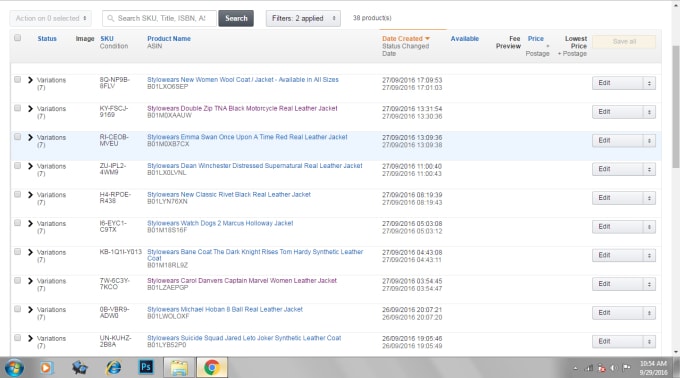The width and height of the screenshot is (680, 378).
Task: Open Styloewears Bane Coat Dark Knight link
Action: point(255,255)
